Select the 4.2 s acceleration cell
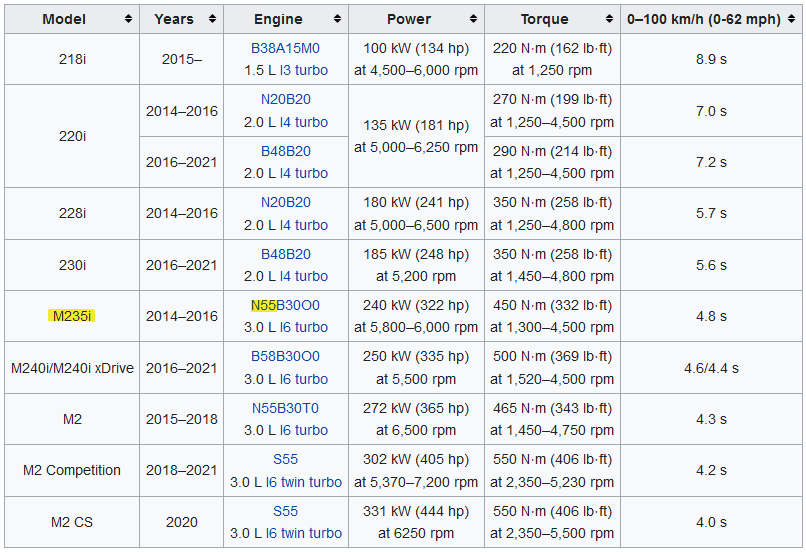The height and width of the screenshot is (552, 806). (711, 470)
